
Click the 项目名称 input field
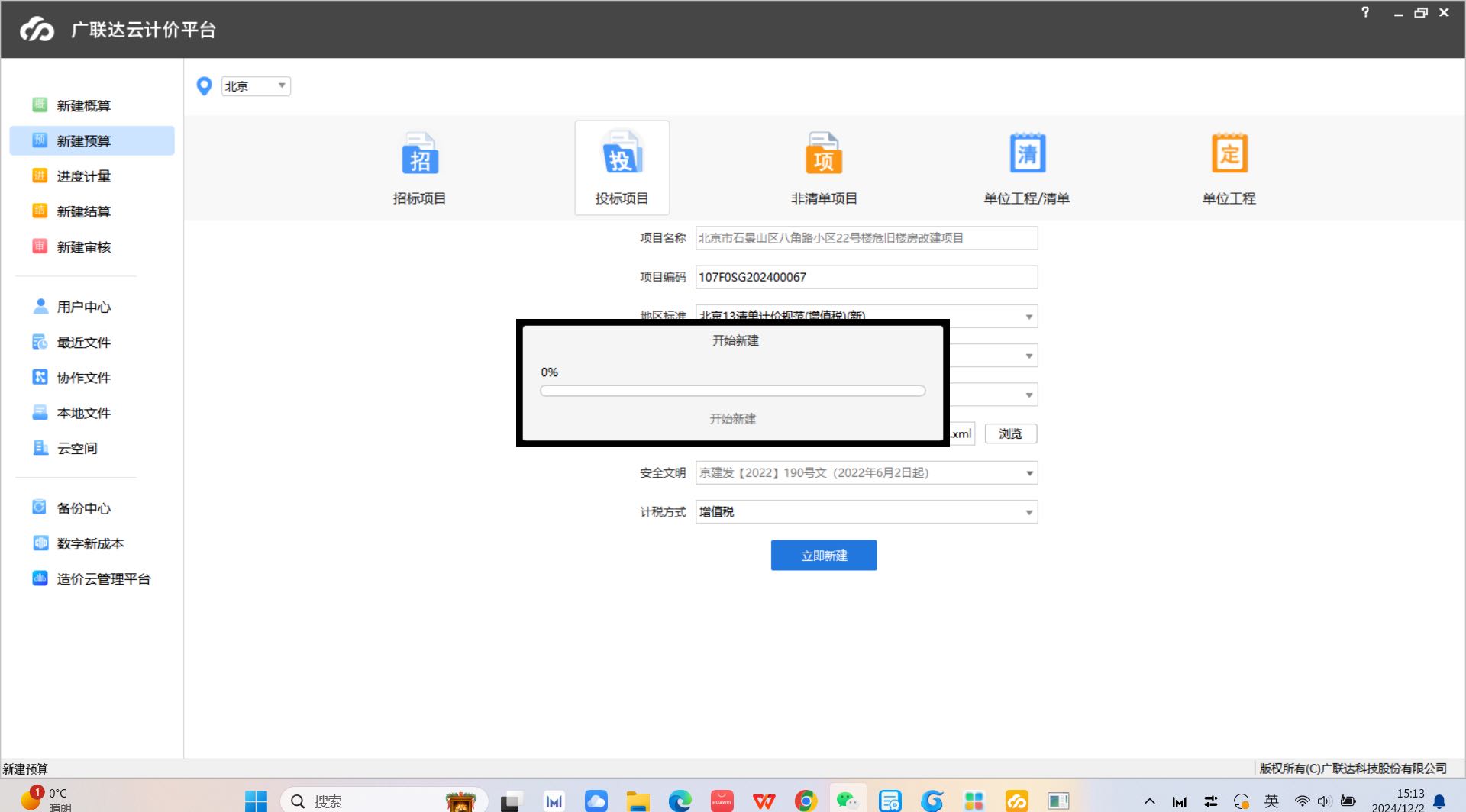click(x=867, y=238)
